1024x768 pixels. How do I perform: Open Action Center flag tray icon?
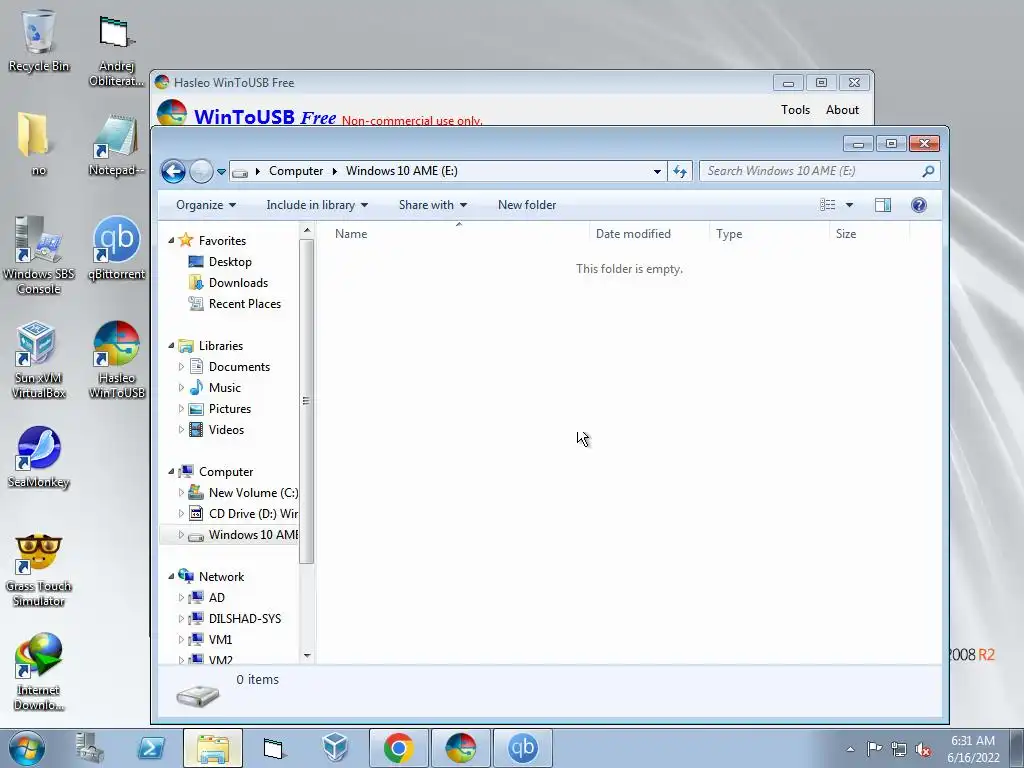click(x=874, y=748)
